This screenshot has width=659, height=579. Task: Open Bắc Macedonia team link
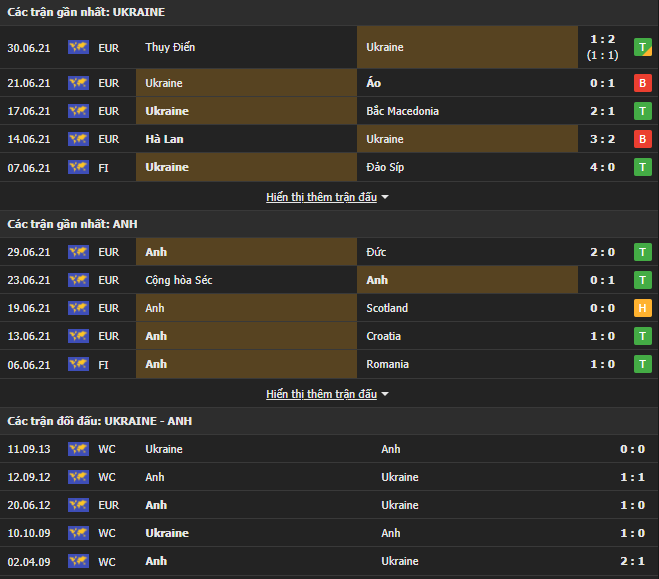403,111
